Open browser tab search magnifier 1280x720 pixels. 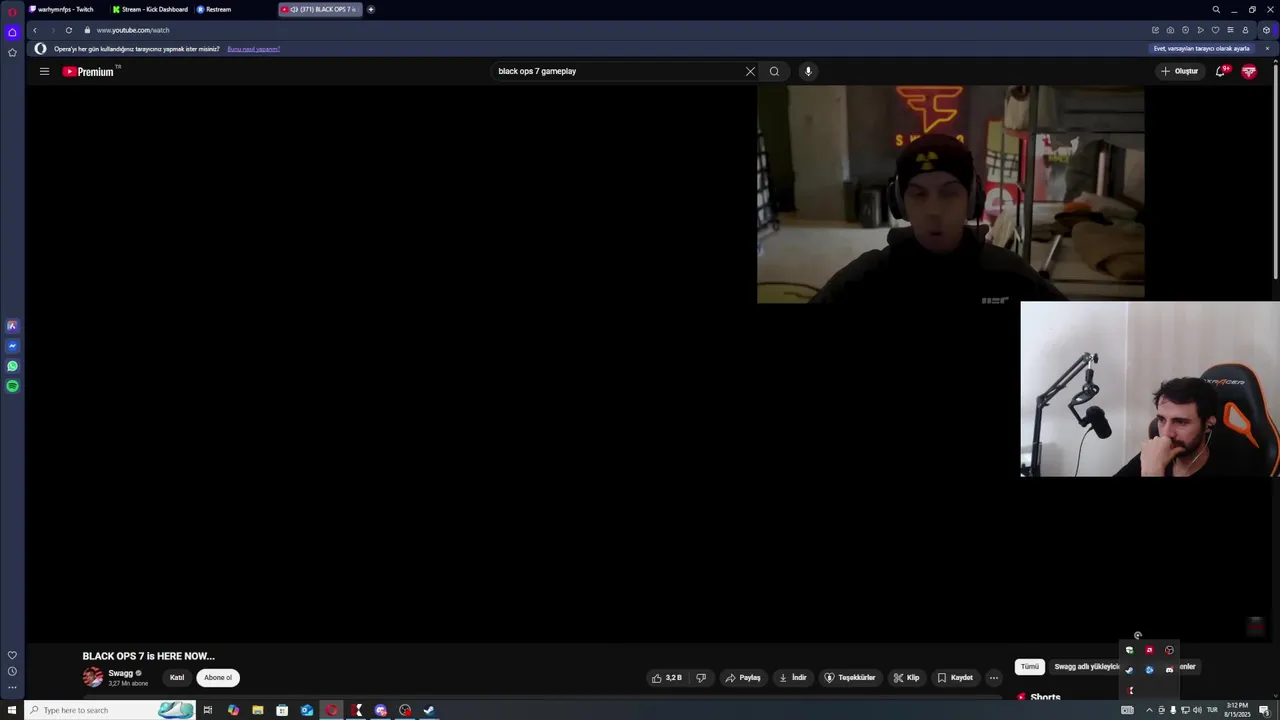point(1216,9)
